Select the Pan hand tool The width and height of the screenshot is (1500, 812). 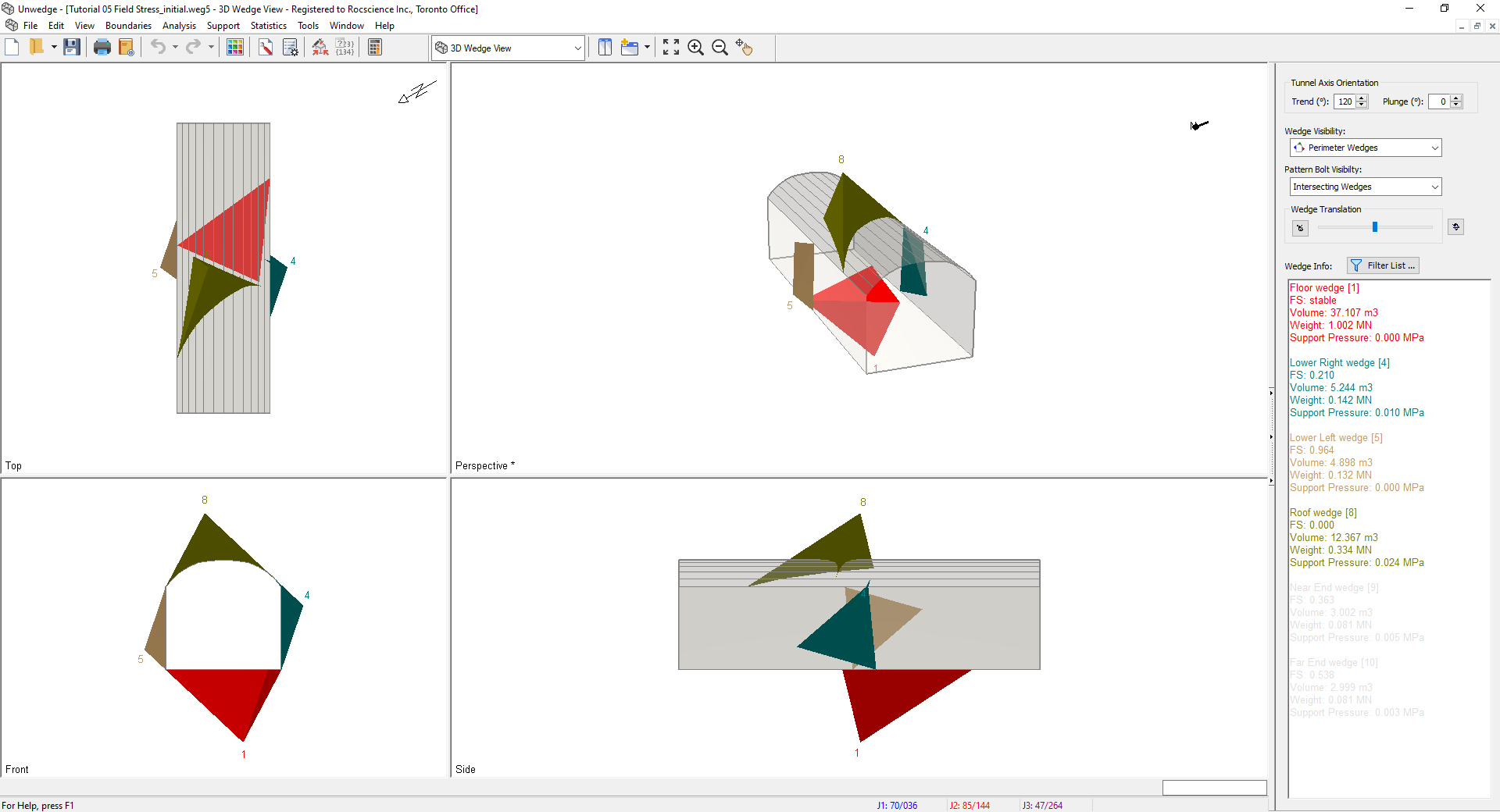[x=744, y=48]
